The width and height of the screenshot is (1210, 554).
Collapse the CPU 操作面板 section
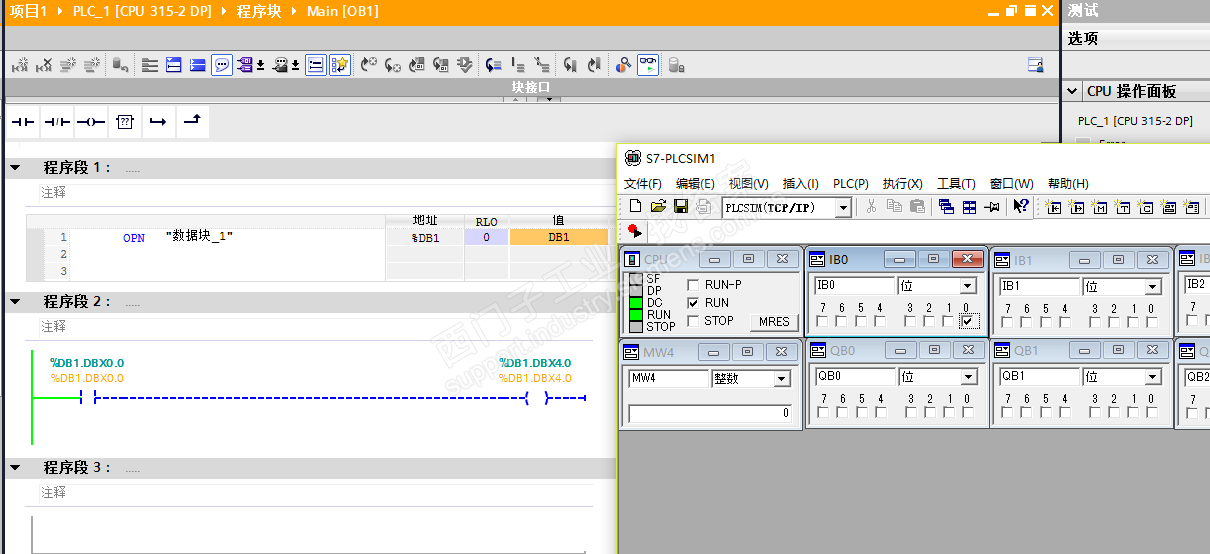coord(1073,91)
